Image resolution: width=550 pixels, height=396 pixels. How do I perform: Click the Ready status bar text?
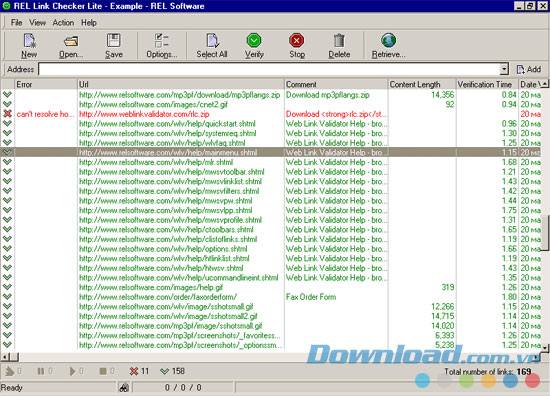pyautogui.click(x=12, y=388)
